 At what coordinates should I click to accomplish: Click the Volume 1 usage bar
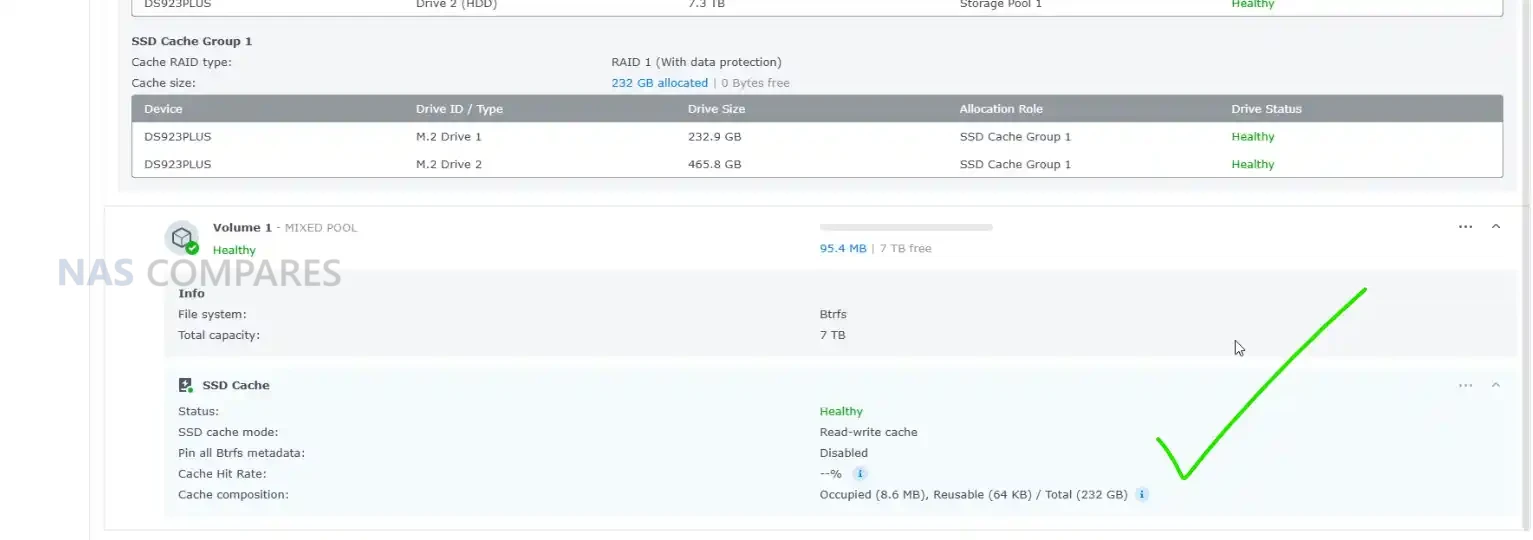[905, 228]
